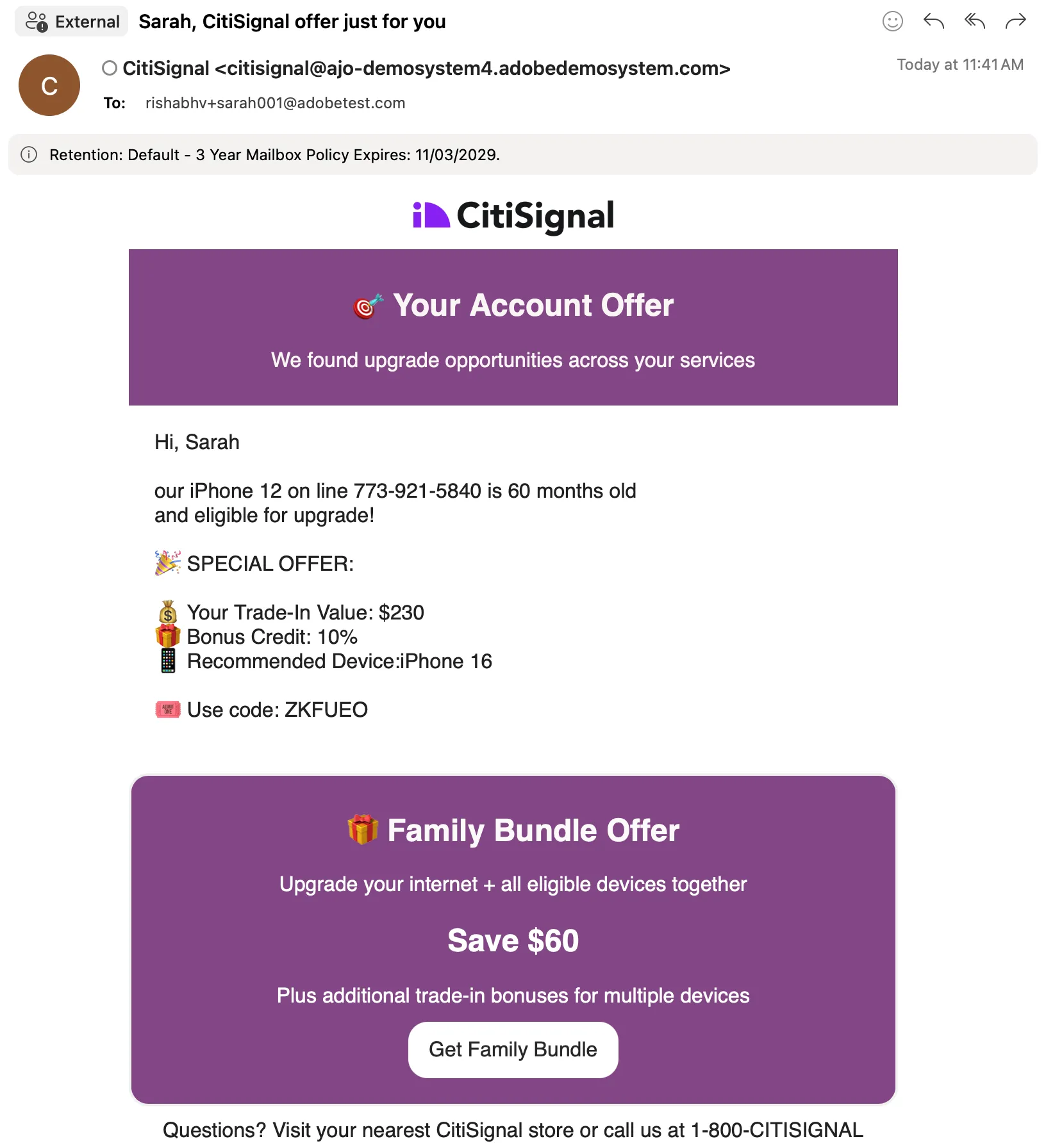Click the email subject line text
The width and height of the screenshot is (1046, 1148).
[292, 21]
